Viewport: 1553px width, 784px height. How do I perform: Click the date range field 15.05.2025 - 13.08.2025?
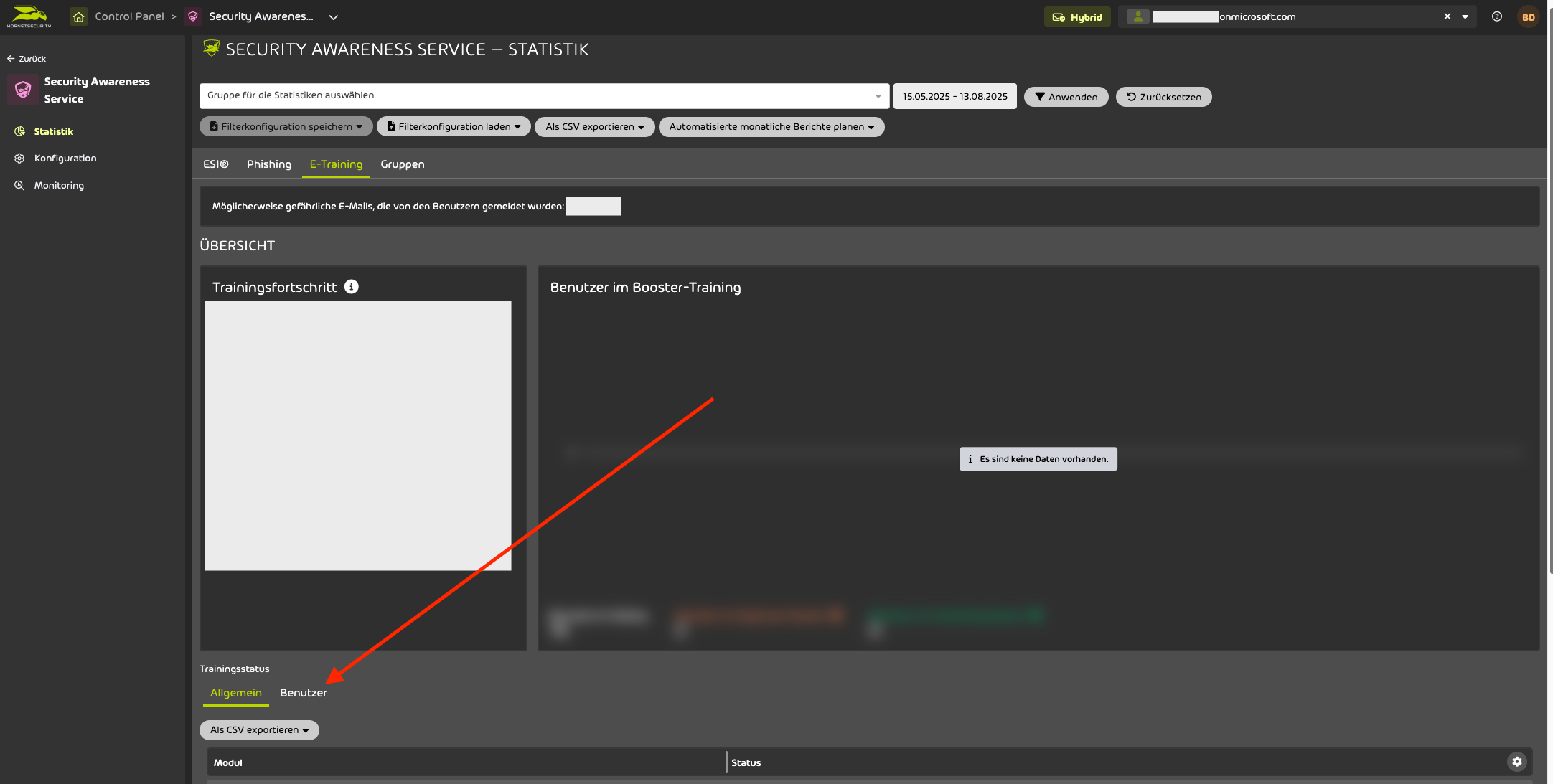pos(954,96)
